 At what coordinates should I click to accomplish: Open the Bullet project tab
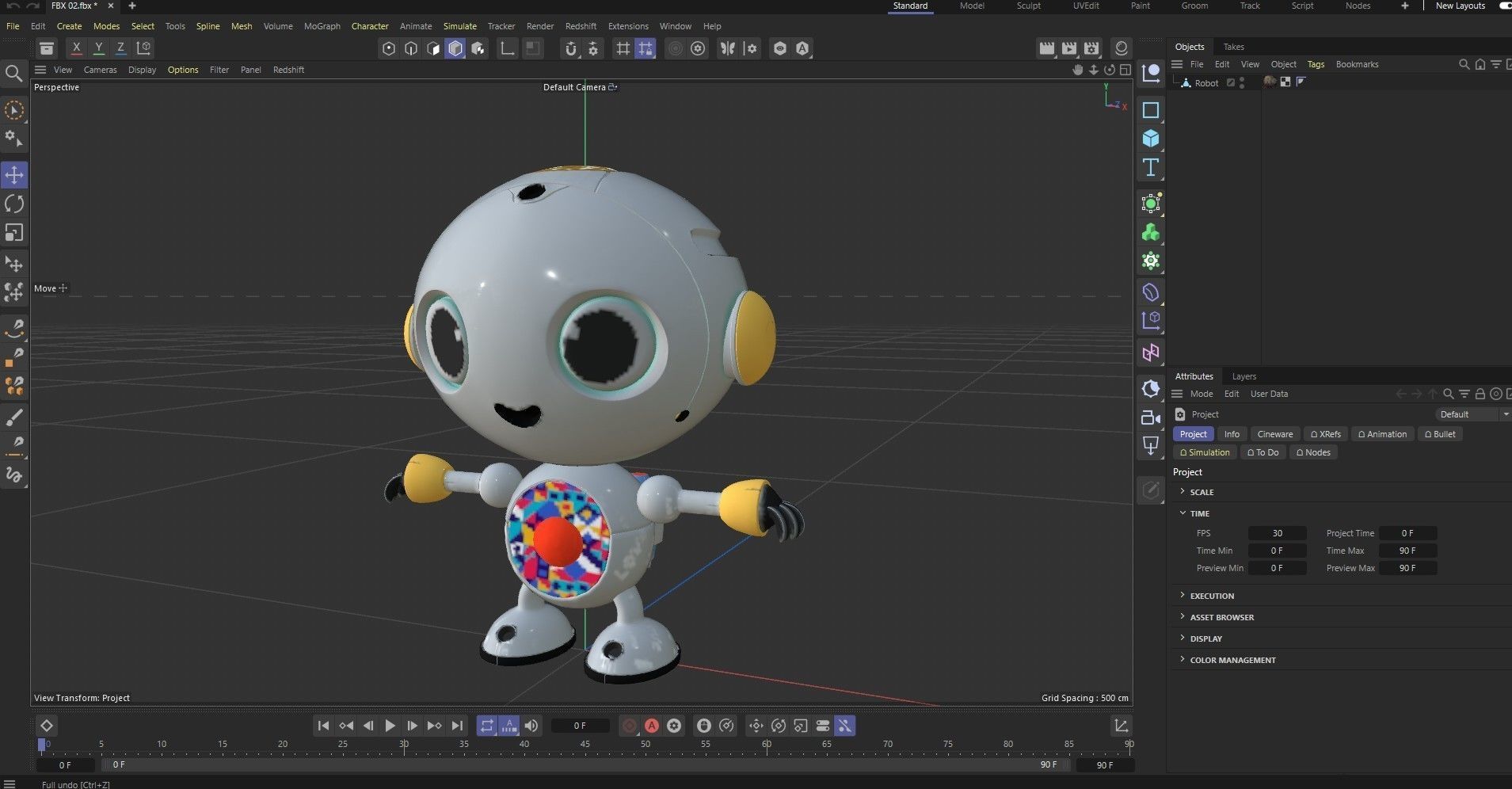(1440, 434)
